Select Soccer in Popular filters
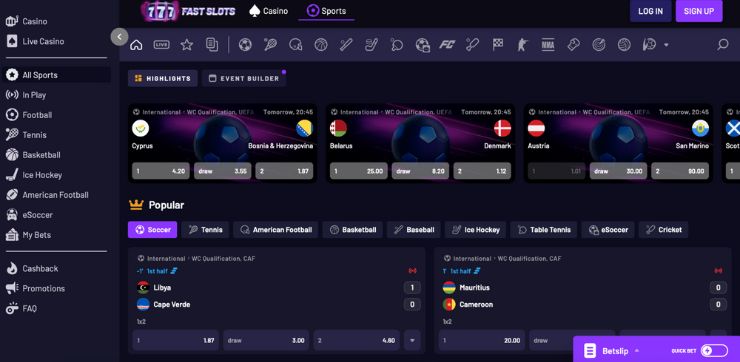 tap(152, 230)
